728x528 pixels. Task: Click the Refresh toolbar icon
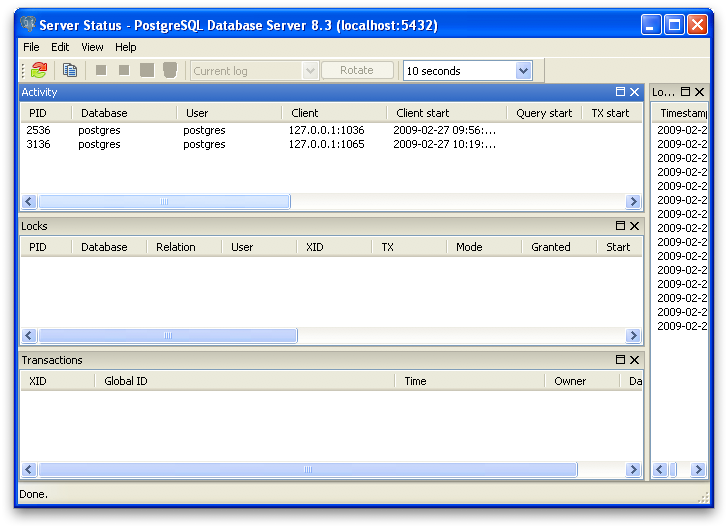click(x=39, y=70)
